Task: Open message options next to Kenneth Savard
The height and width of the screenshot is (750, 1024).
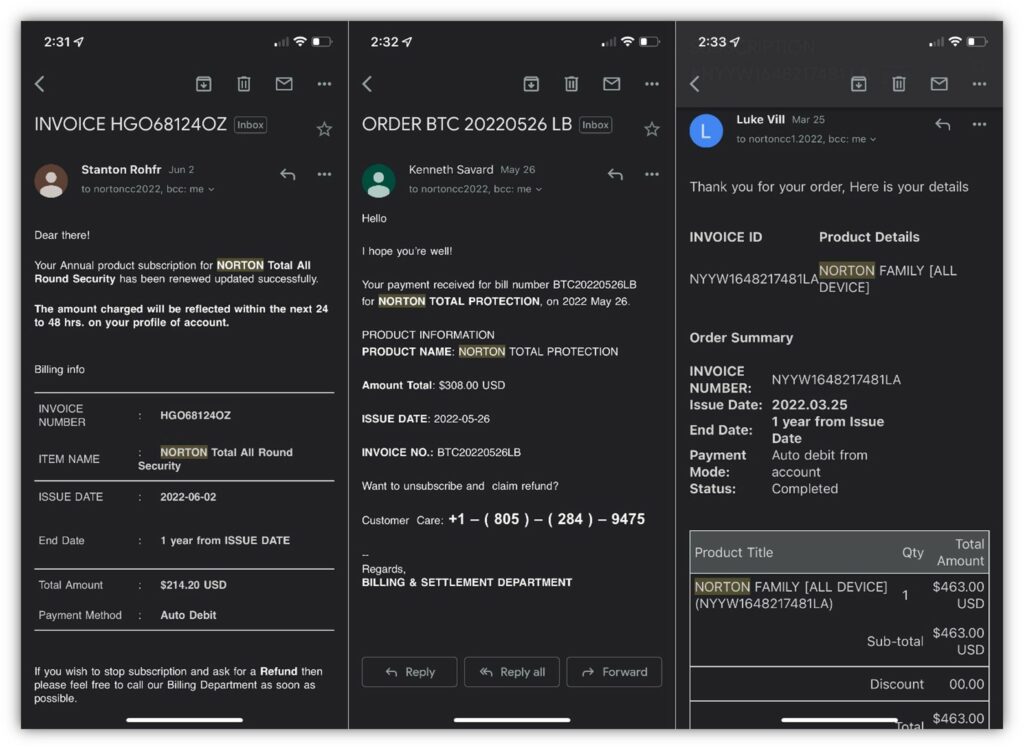Action: [x=652, y=174]
